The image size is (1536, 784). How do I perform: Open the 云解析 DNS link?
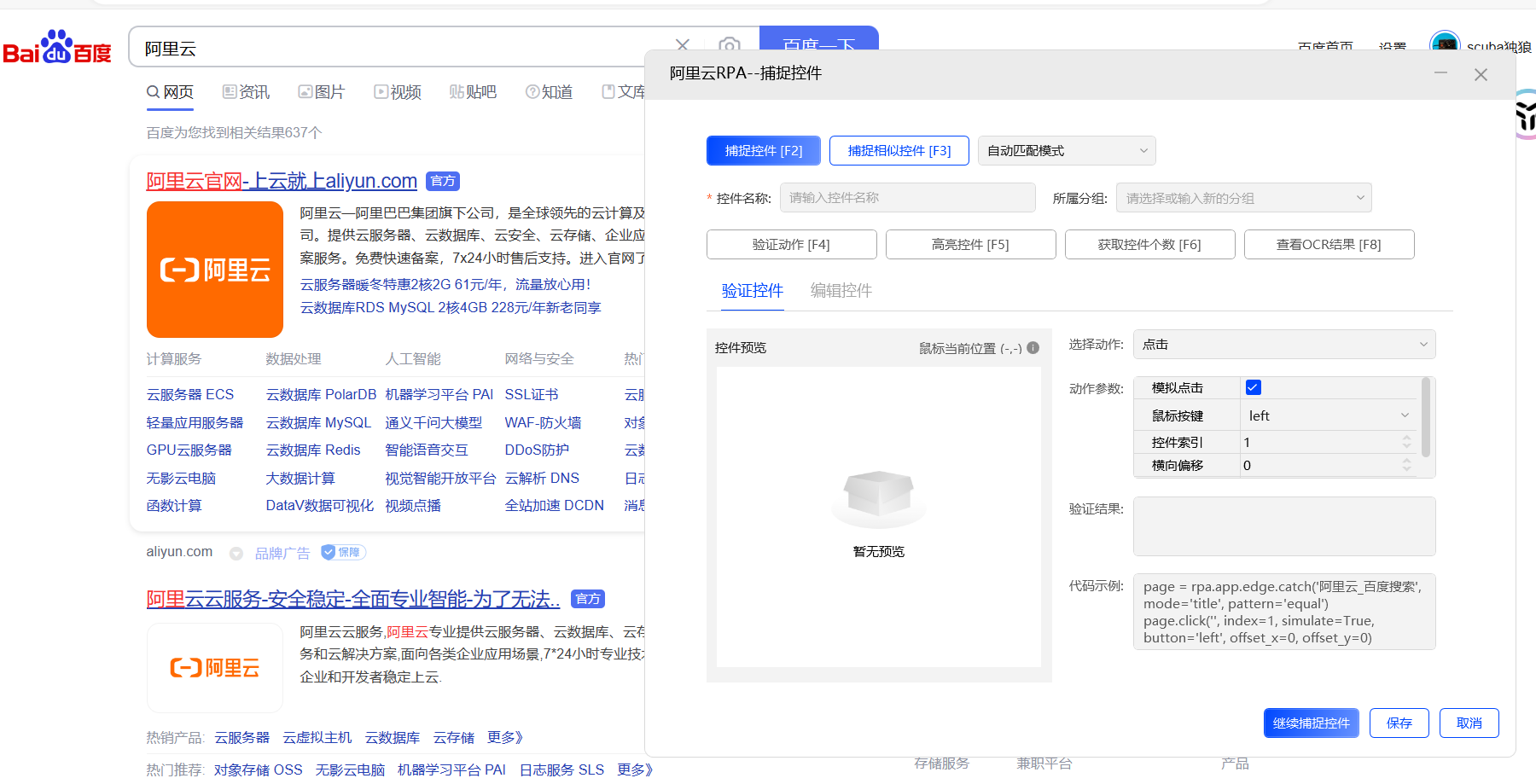point(542,479)
